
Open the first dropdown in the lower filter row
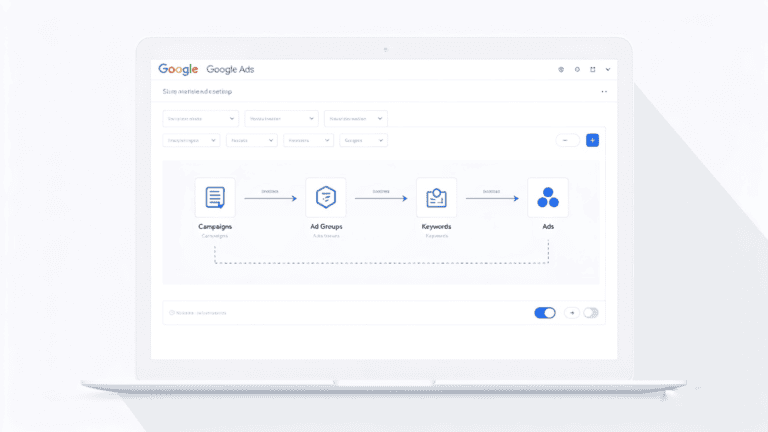pyautogui.click(x=192, y=141)
